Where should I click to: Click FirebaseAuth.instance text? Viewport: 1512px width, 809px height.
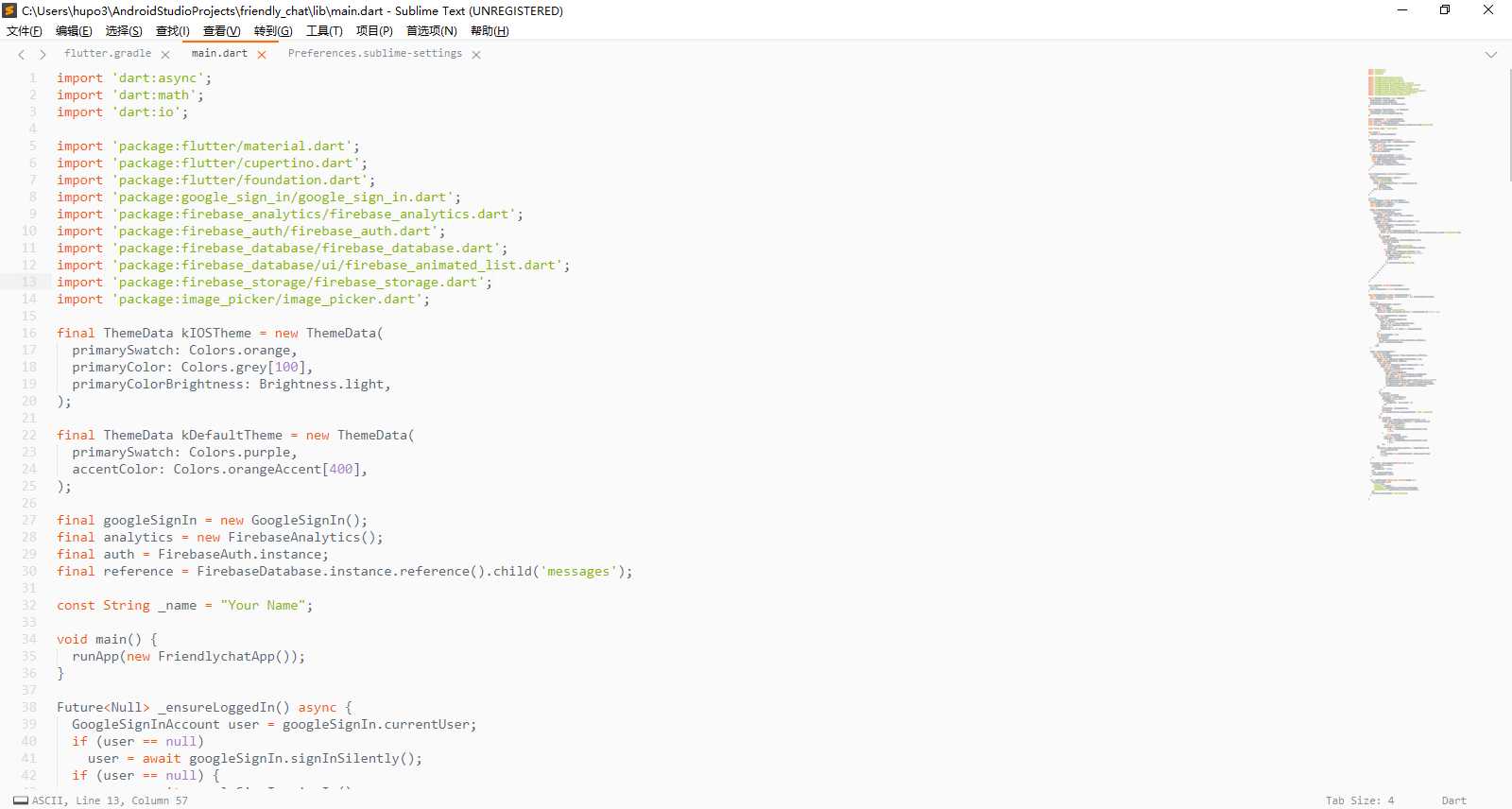pyautogui.click(x=239, y=555)
